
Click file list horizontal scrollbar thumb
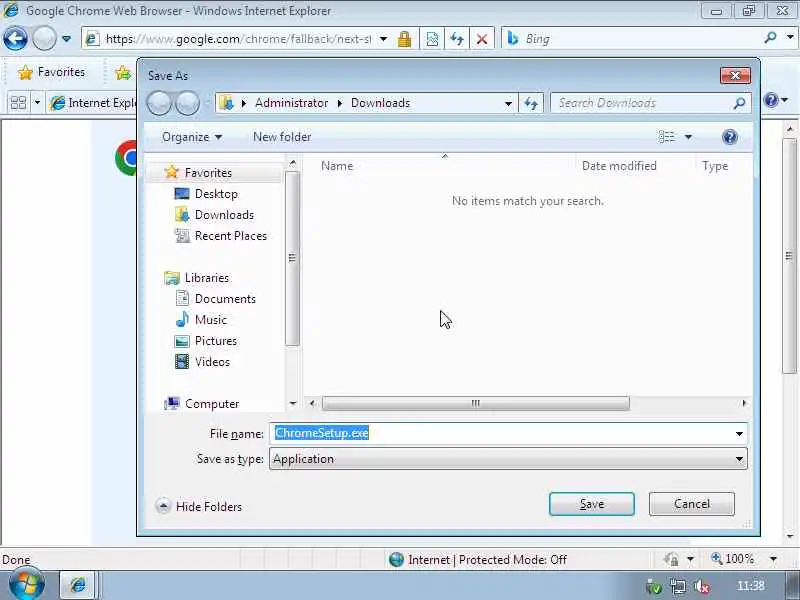click(x=476, y=403)
